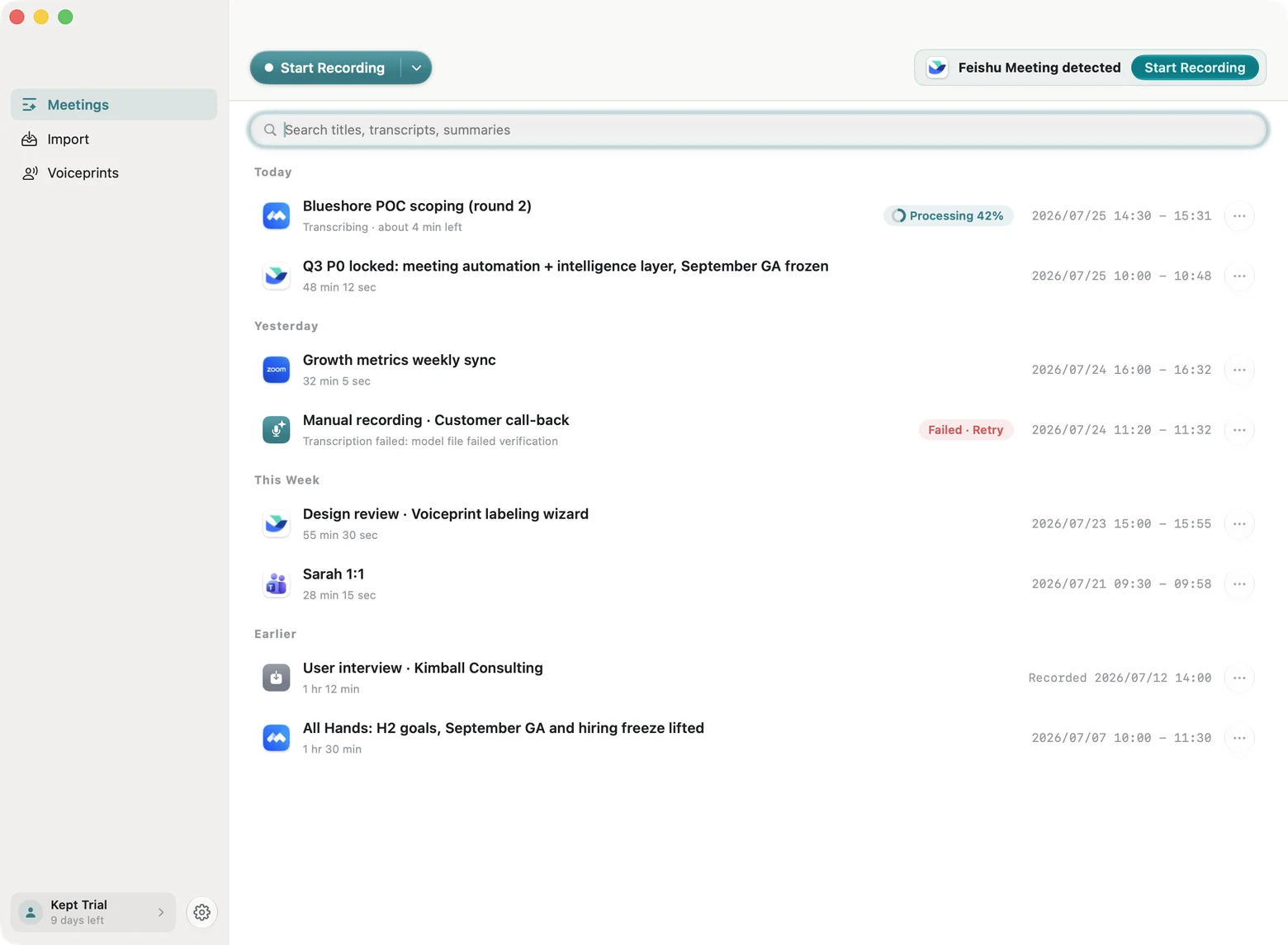Open the Meetings sidebar section

pyautogui.click(x=114, y=105)
